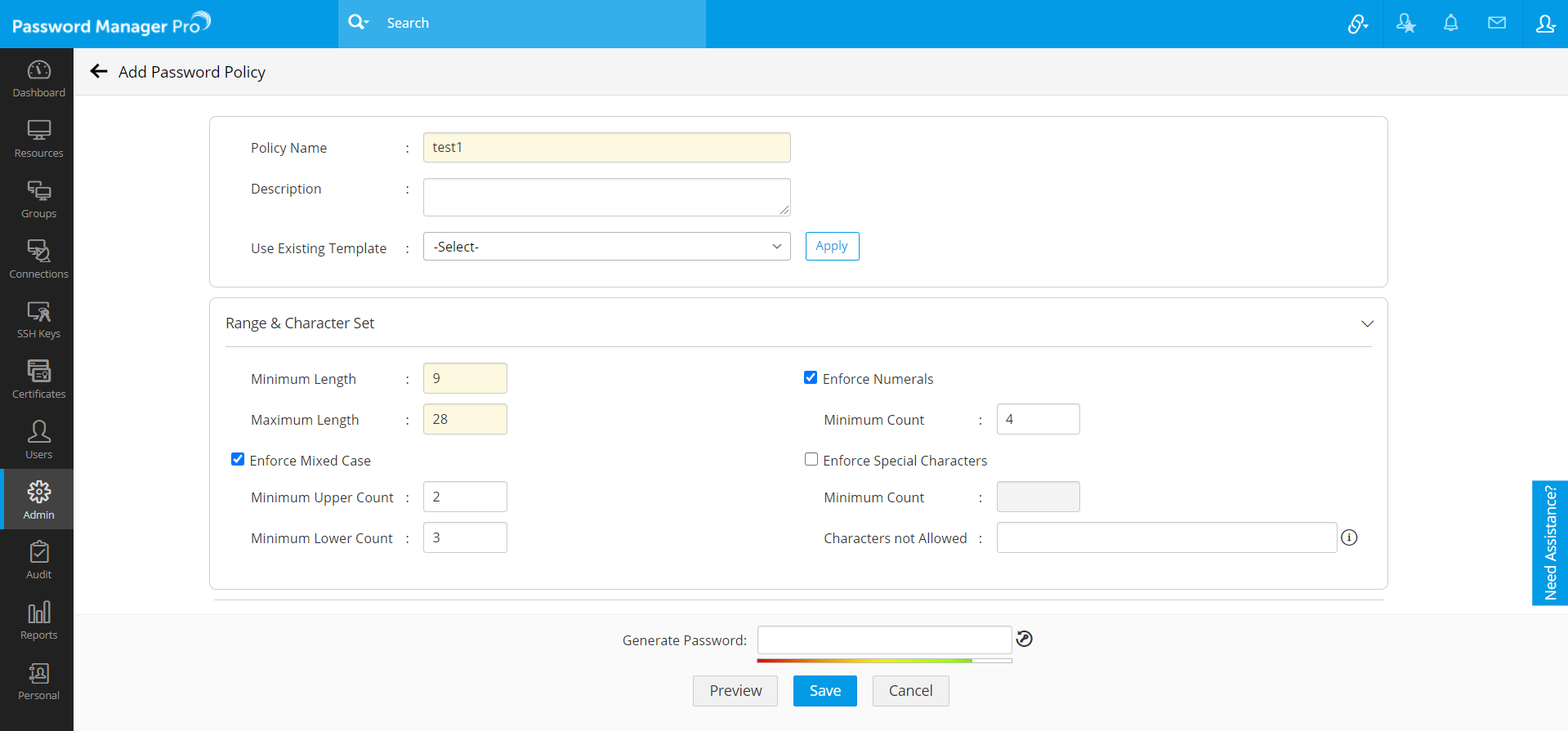Open the user profile icon in header
The height and width of the screenshot is (731, 1568).
click(1544, 24)
